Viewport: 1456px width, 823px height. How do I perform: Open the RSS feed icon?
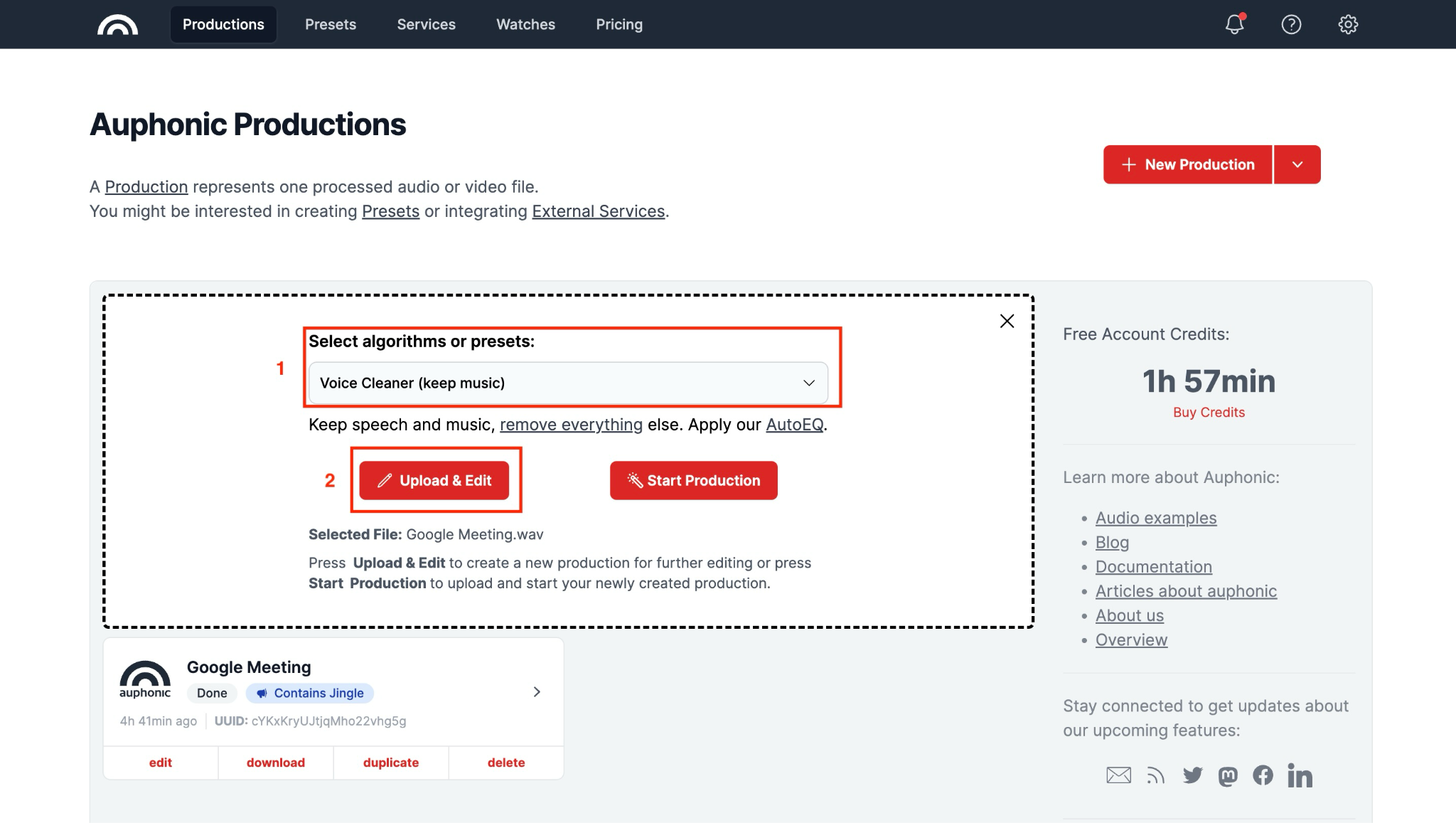(1156, 775)
